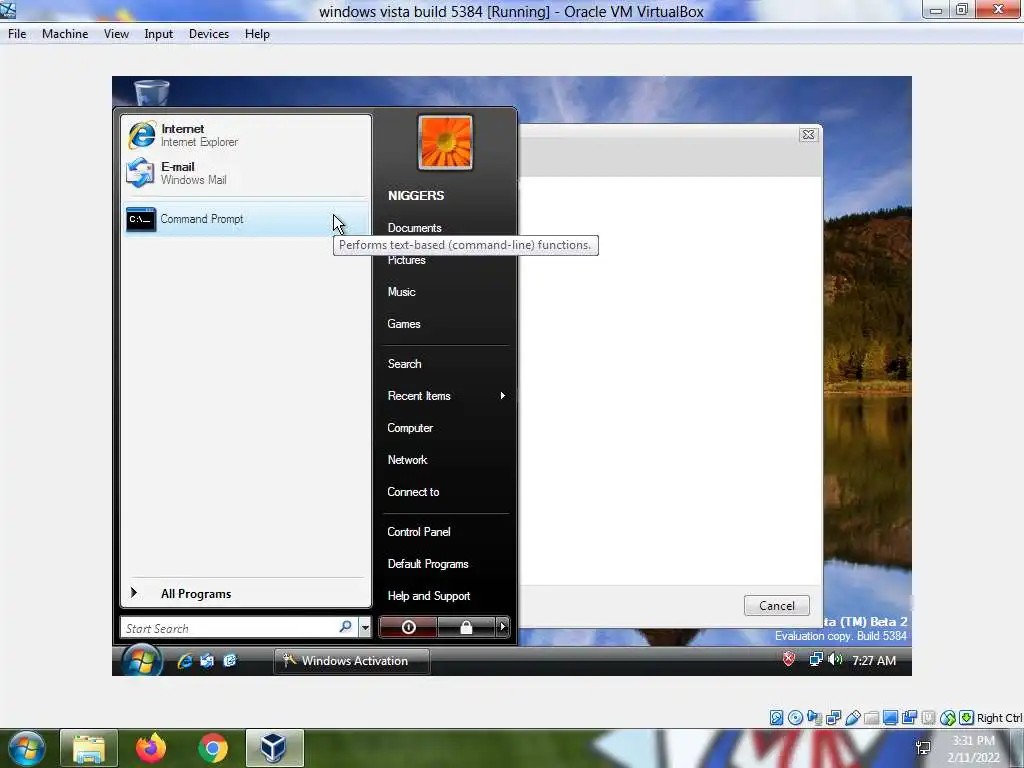Open Chrome from the host taskbar

coord(213,748)
